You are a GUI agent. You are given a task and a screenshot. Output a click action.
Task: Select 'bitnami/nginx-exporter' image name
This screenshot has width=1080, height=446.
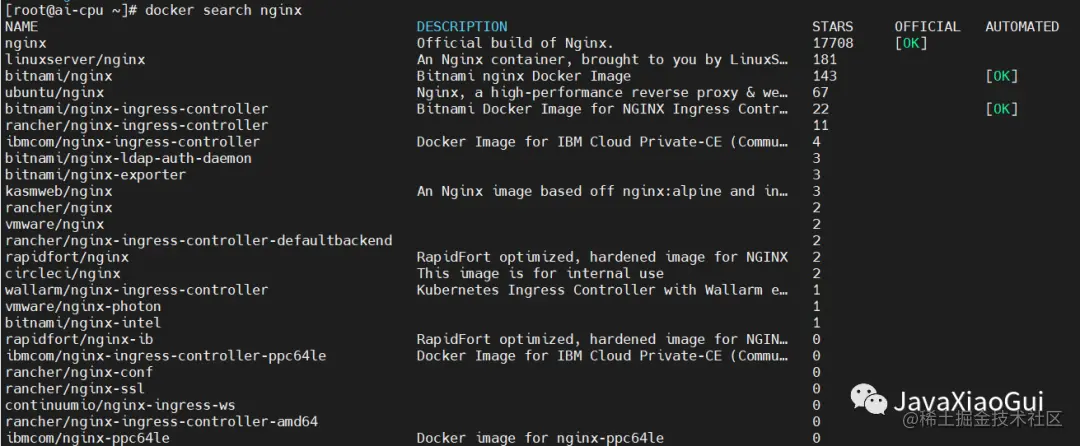[95, 176]
